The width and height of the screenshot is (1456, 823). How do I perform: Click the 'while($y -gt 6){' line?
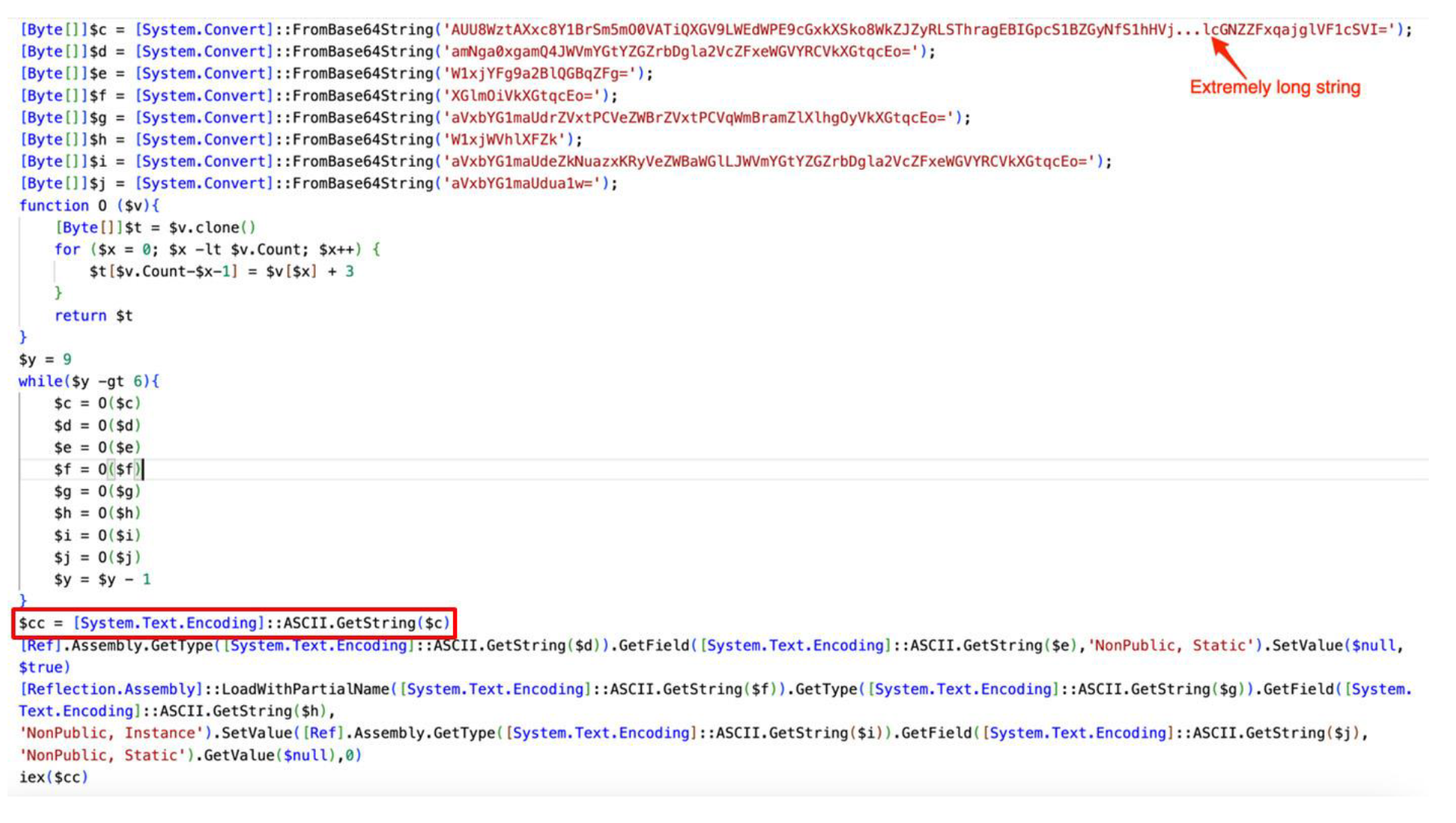coord(89,383)
